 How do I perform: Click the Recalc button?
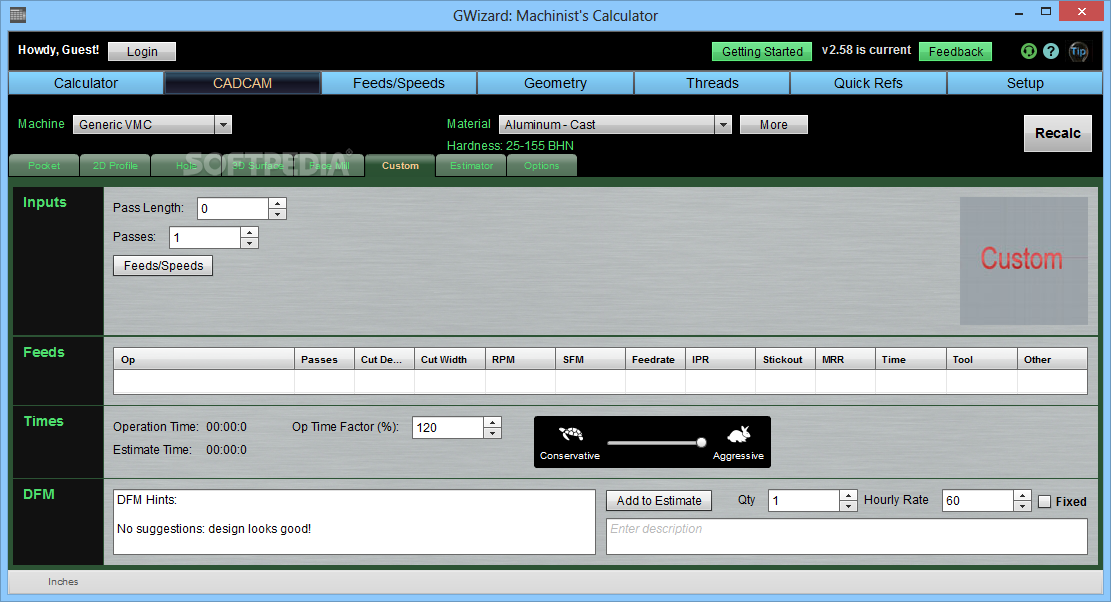point(1058,133)
